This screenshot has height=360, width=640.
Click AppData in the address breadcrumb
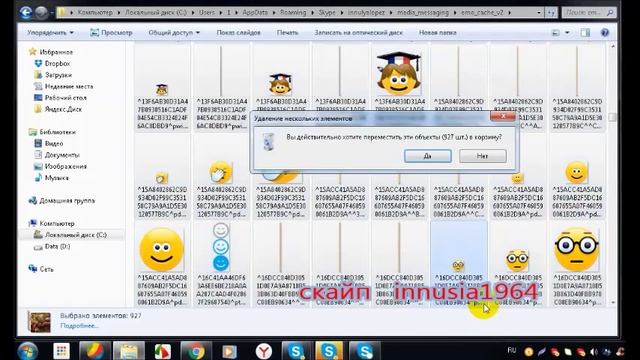(255, 13)
